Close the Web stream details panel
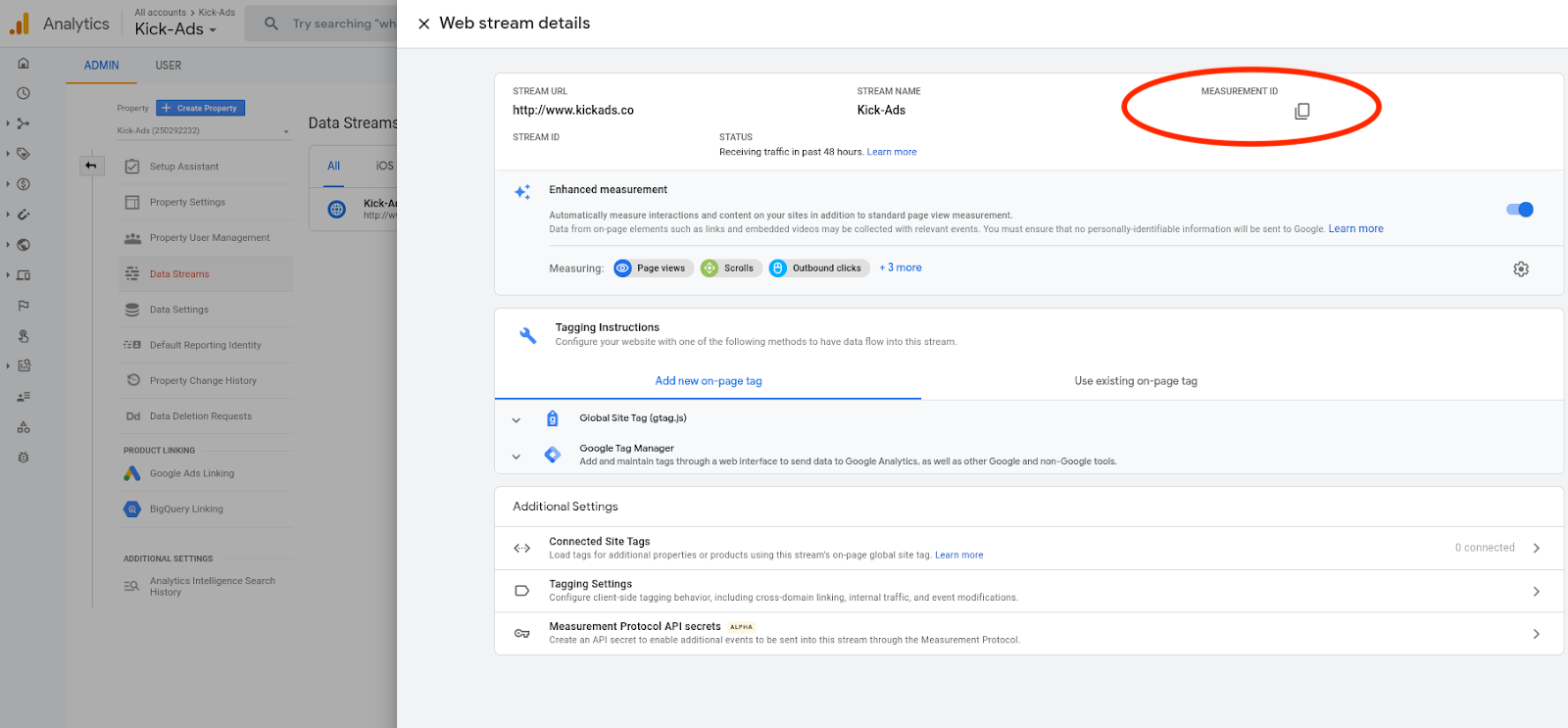1568x728 pixels. [x=423, y=24]
